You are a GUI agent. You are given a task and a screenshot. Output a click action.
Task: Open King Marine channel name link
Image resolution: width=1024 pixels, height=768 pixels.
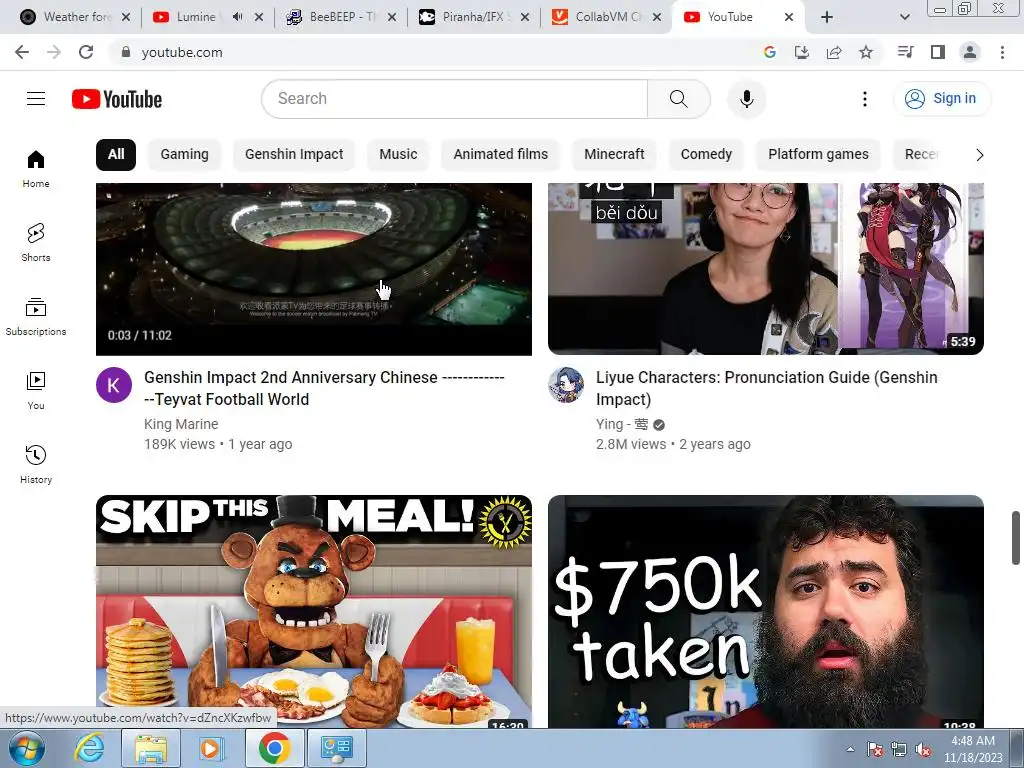coord(181,424)
